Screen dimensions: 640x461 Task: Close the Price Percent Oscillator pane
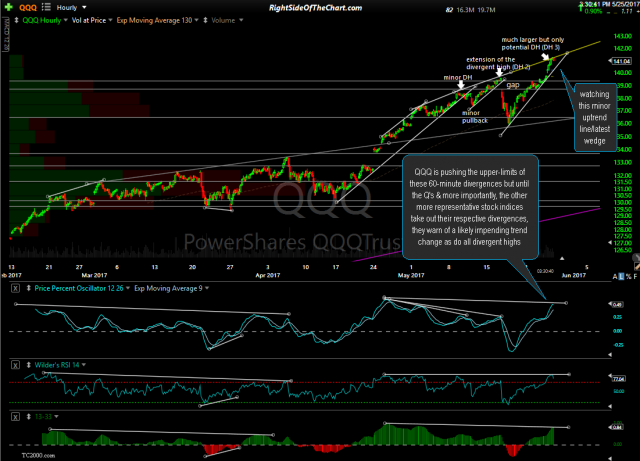pos(15,288)
